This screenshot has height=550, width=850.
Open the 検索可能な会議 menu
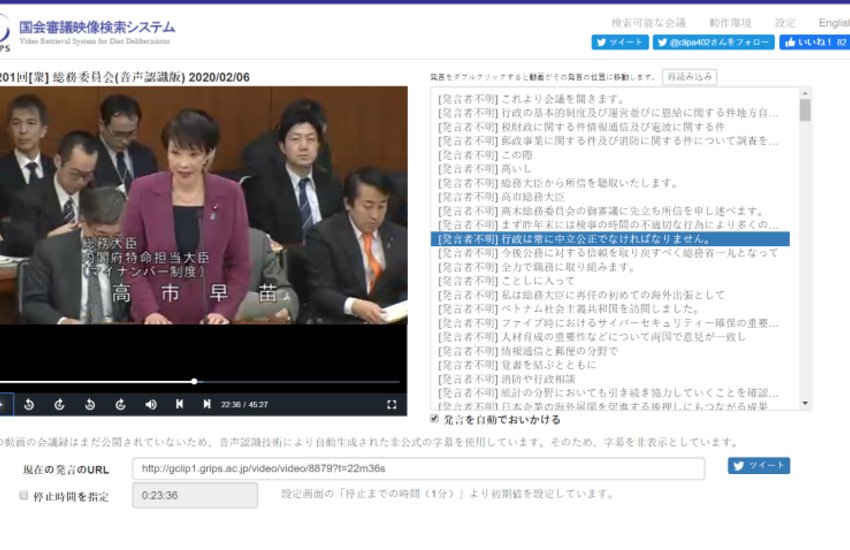point(648,23)
